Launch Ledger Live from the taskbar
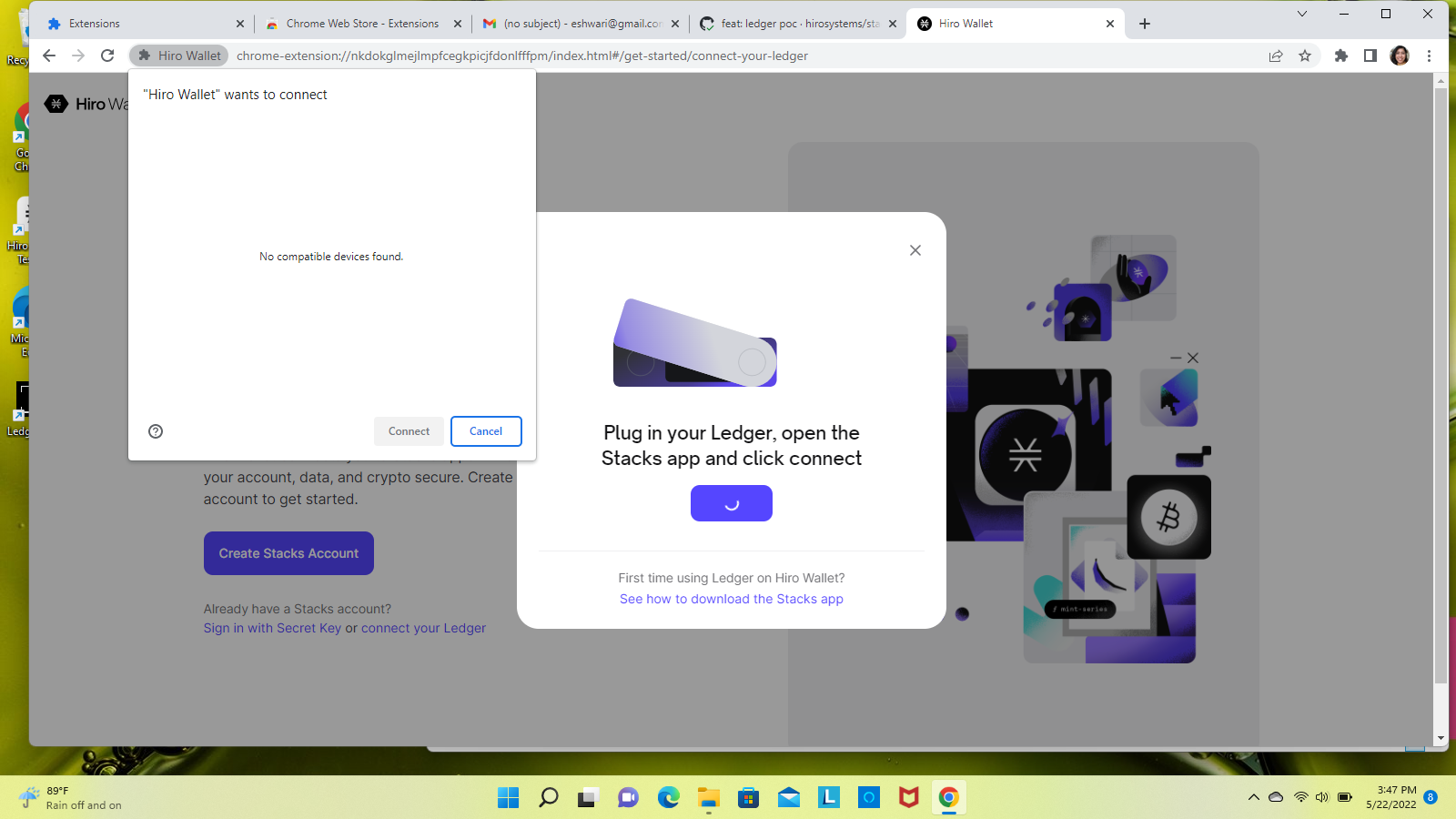Screen dimensions: 1456x819 click(x=828, y=797)
